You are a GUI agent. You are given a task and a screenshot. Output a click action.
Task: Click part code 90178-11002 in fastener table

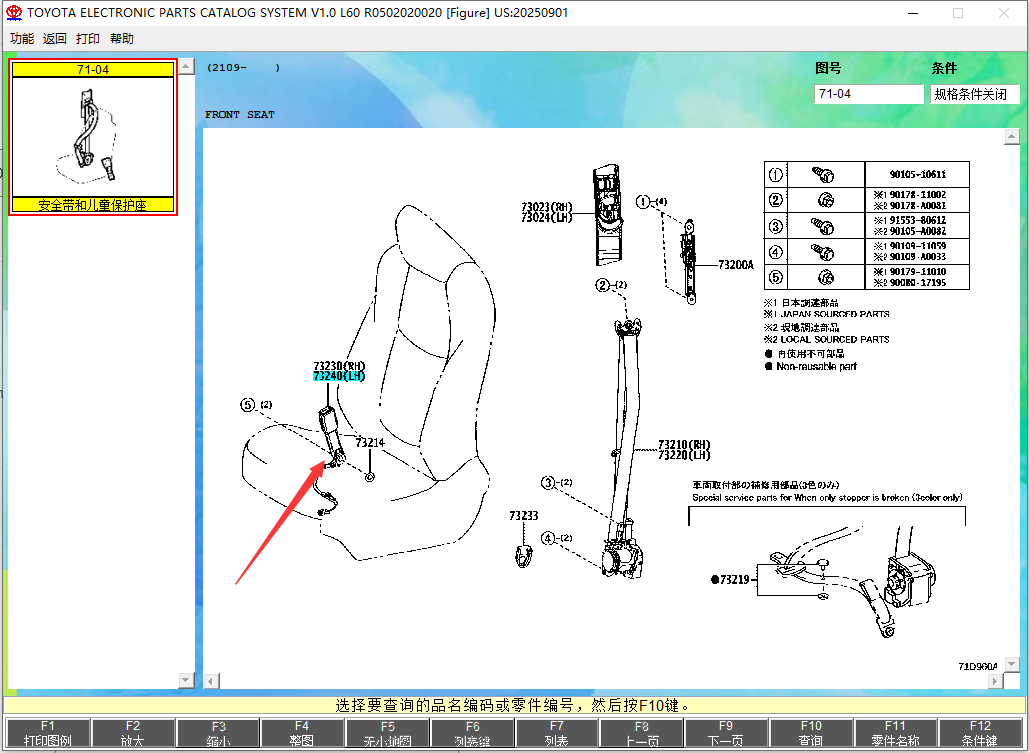pyautogui.click(x=918, y=195)
